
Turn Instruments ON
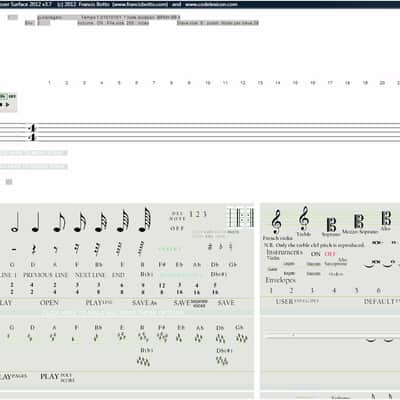click(x=315, y=254)
